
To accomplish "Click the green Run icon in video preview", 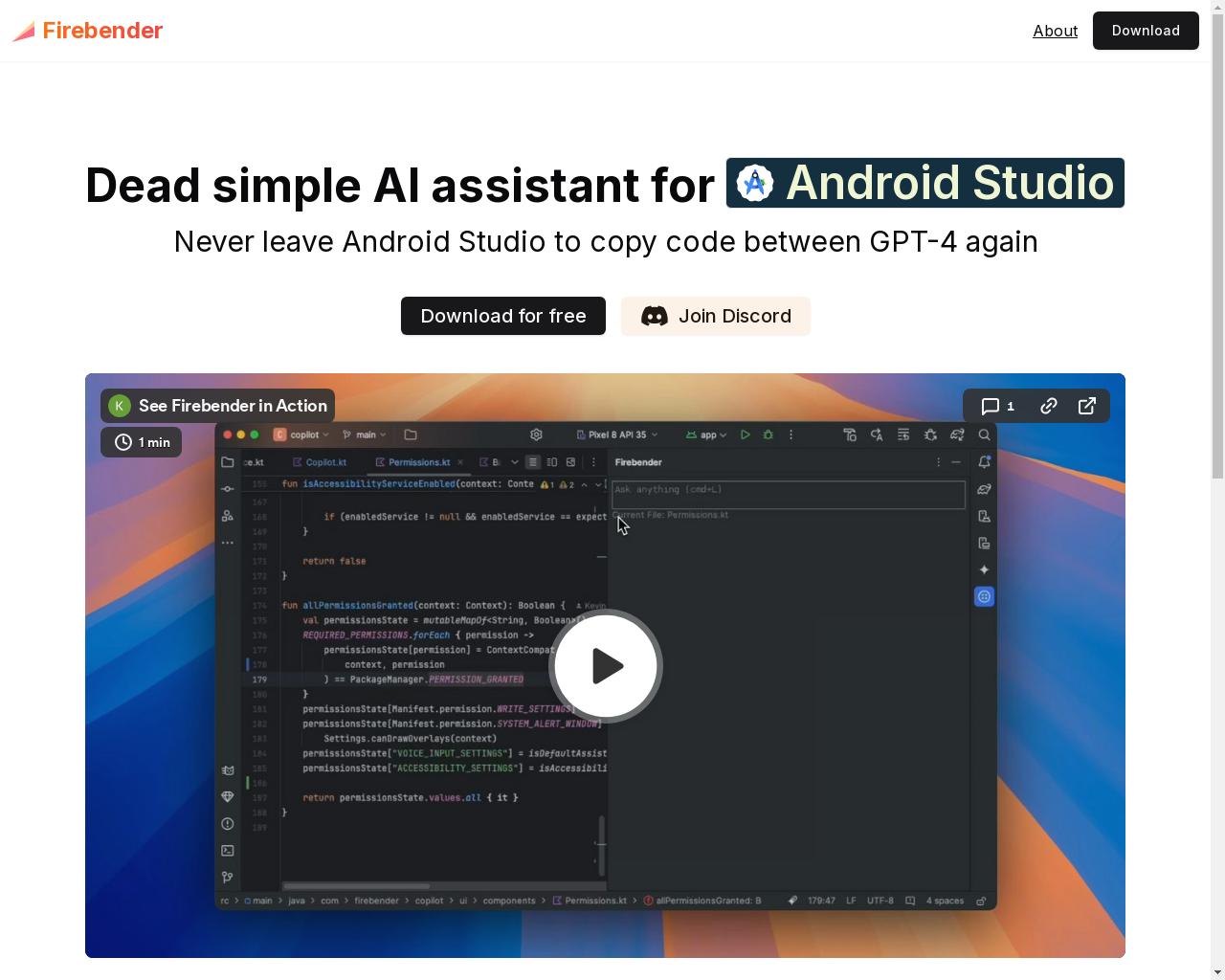I will click(x=746, y=434).
